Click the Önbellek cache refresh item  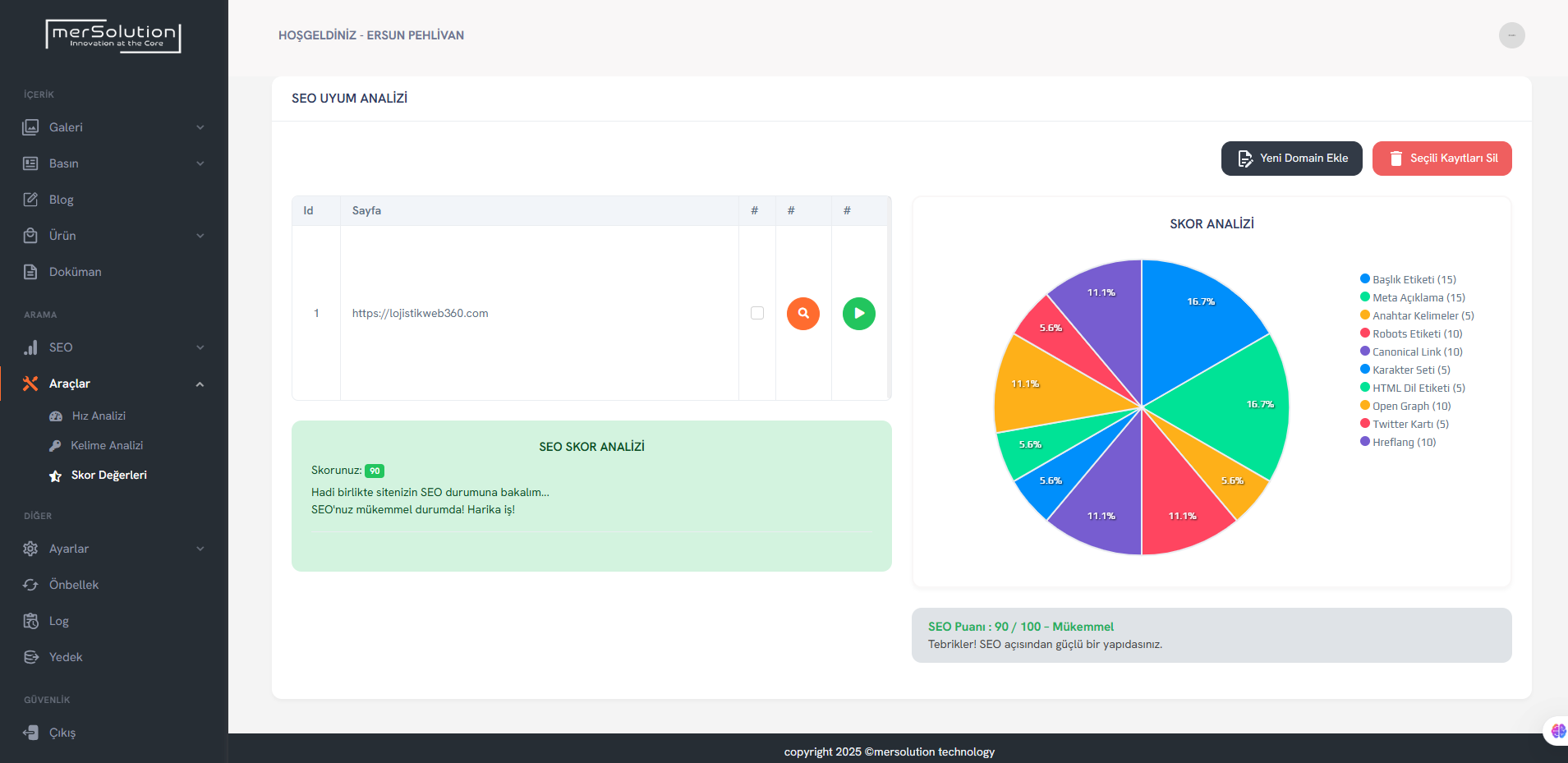73,585
